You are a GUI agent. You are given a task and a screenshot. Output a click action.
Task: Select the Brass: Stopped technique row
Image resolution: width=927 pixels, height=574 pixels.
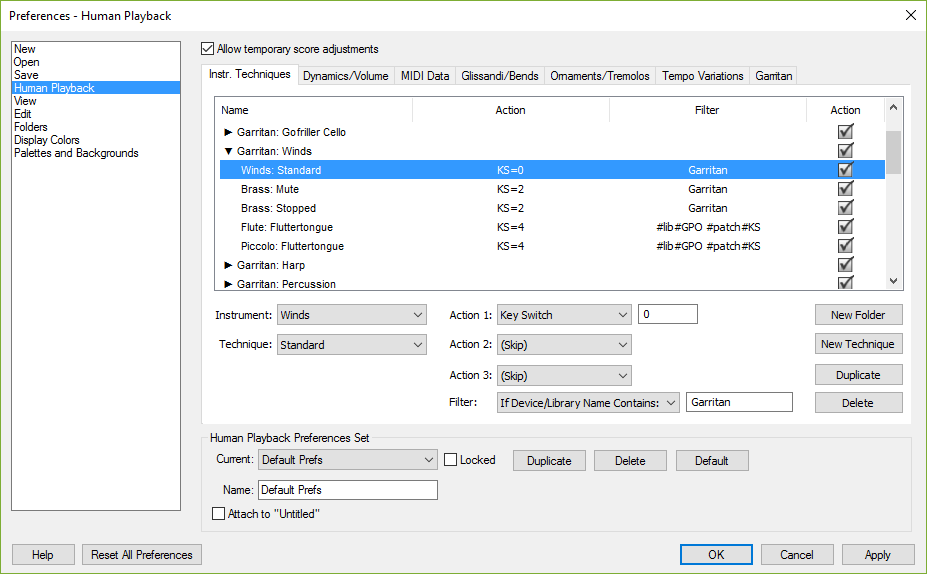click(x=552, y=208)
